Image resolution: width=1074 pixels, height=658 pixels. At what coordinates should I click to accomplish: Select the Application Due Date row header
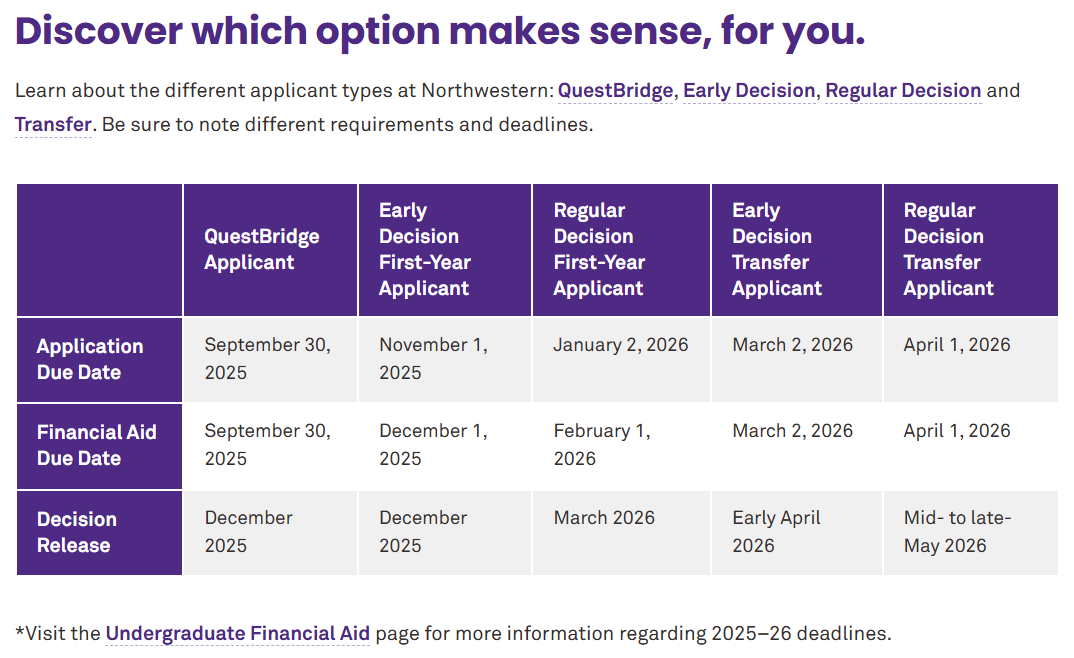coord(99,359)
